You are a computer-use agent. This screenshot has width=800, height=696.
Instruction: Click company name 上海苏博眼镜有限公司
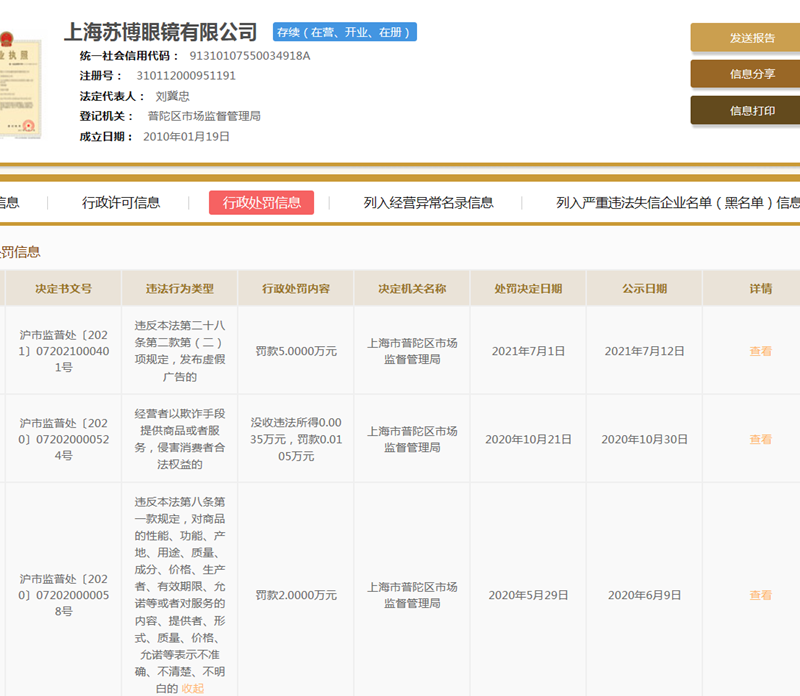pos(160,32)
